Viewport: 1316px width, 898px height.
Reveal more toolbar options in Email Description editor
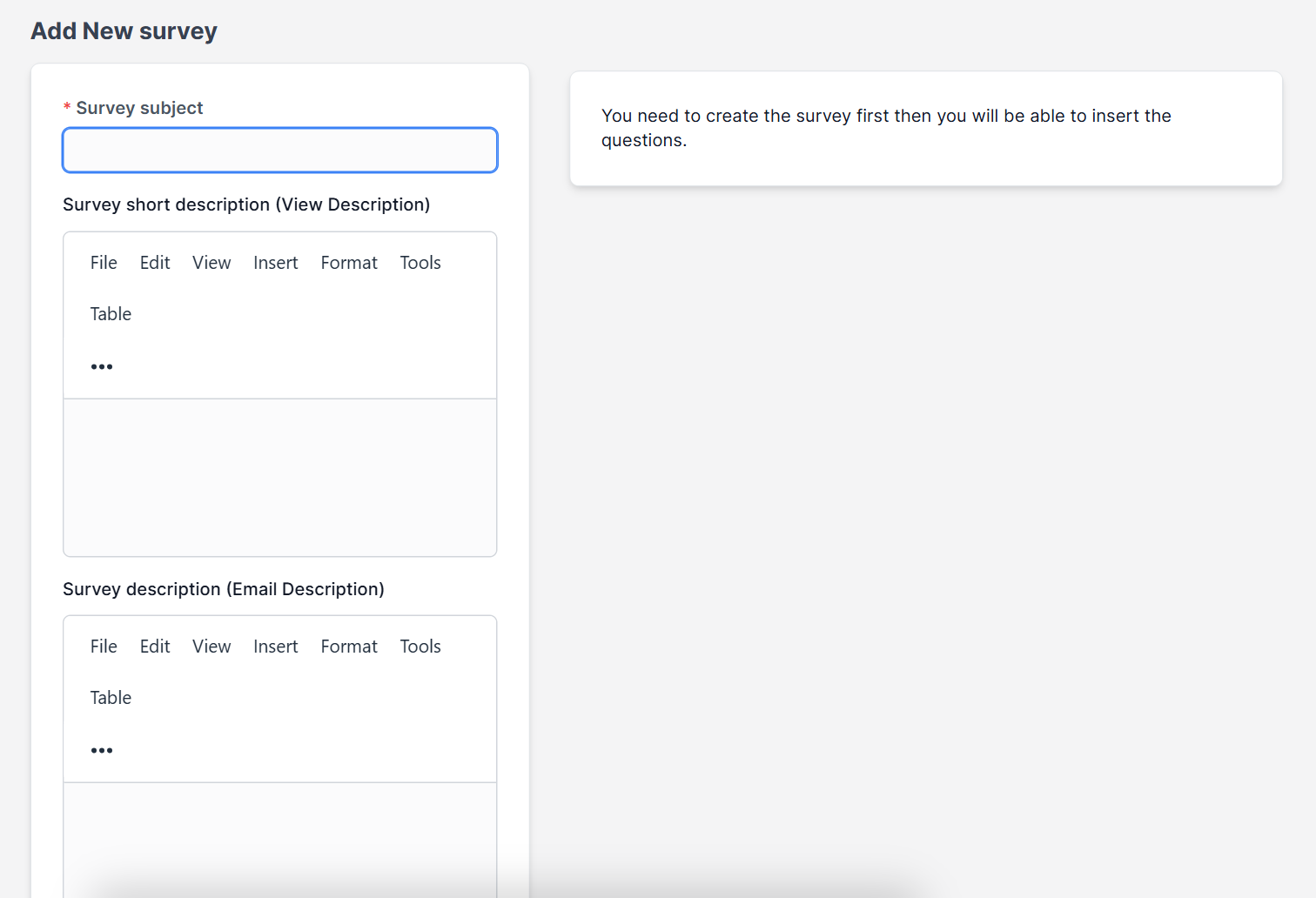pos(102,750)
